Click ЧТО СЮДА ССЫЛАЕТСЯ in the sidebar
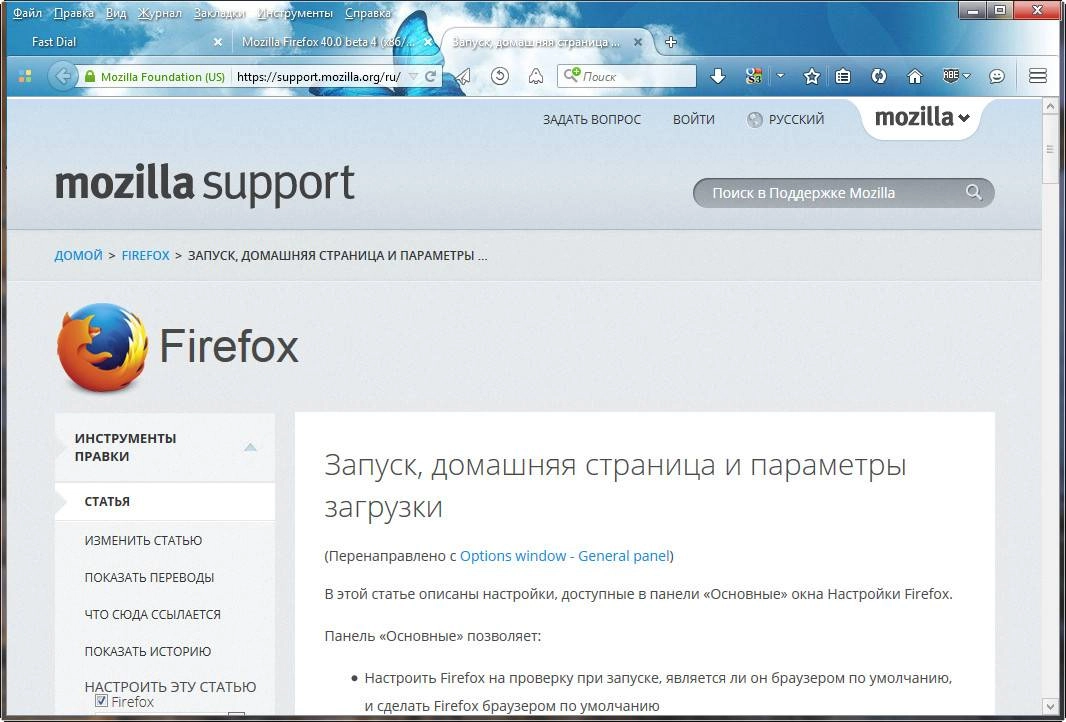Viewport: 1066px width, 722px height. (152, 615)
